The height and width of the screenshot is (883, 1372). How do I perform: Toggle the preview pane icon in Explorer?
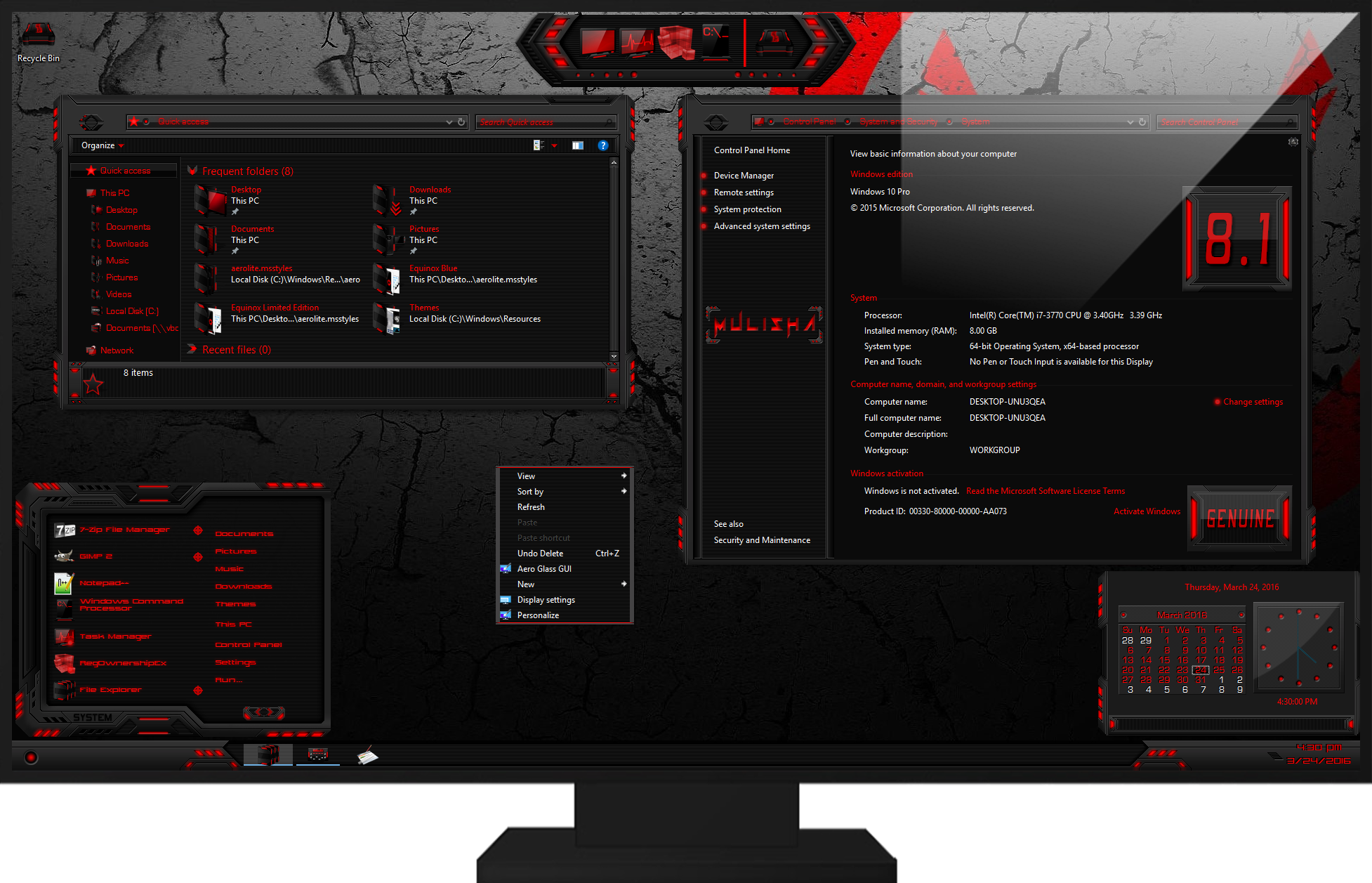click(x=578, y=145)
